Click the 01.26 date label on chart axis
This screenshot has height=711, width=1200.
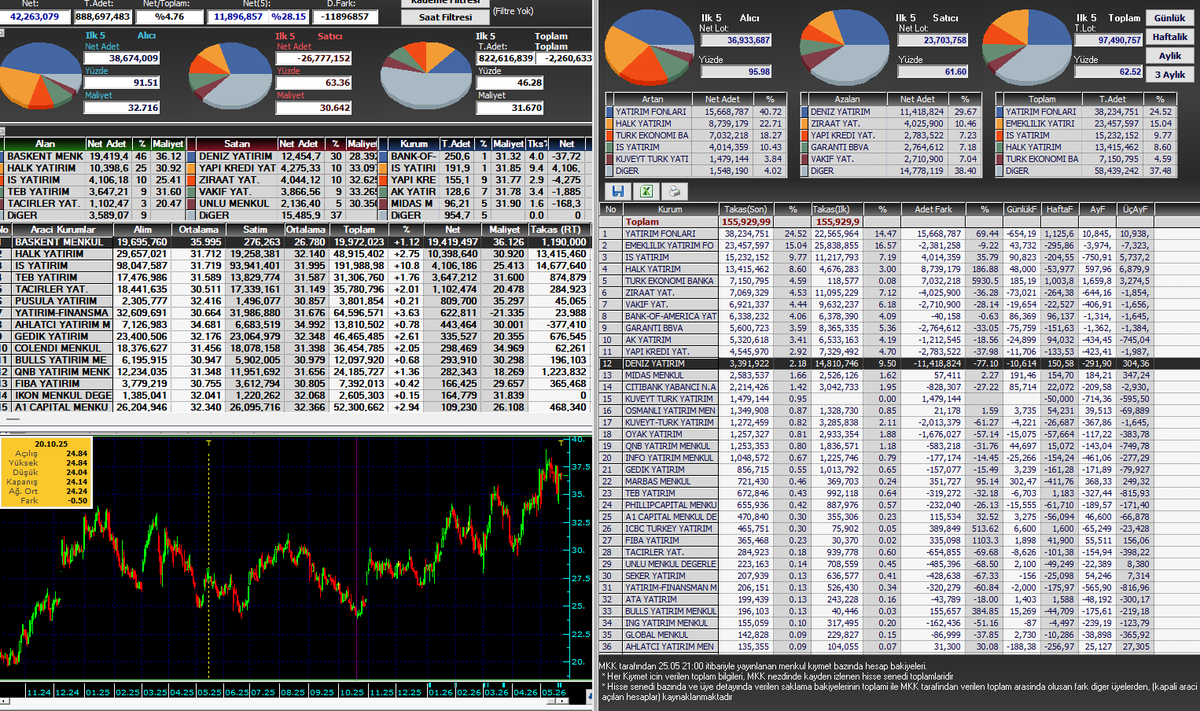[x=440, y=691]
